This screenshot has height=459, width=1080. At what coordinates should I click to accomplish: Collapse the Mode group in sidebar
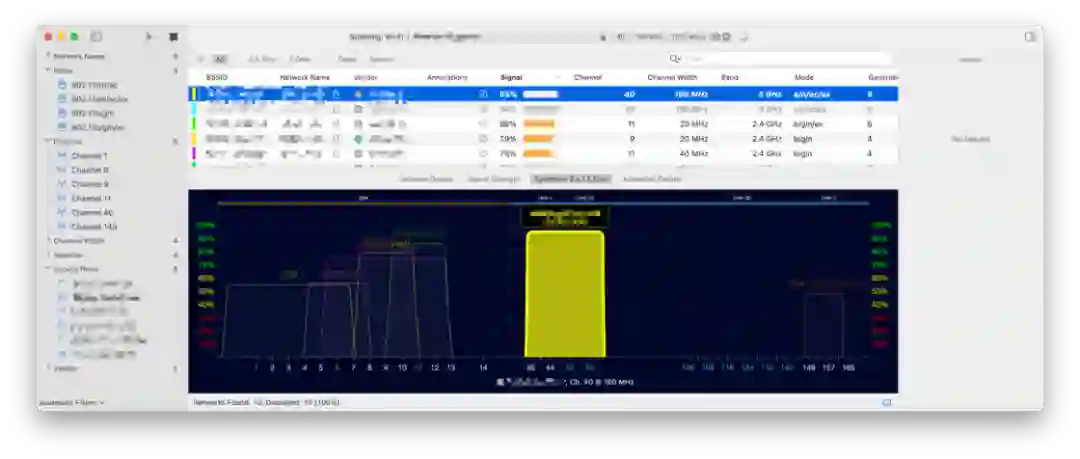pyautogui.click(x=48, y=70)
